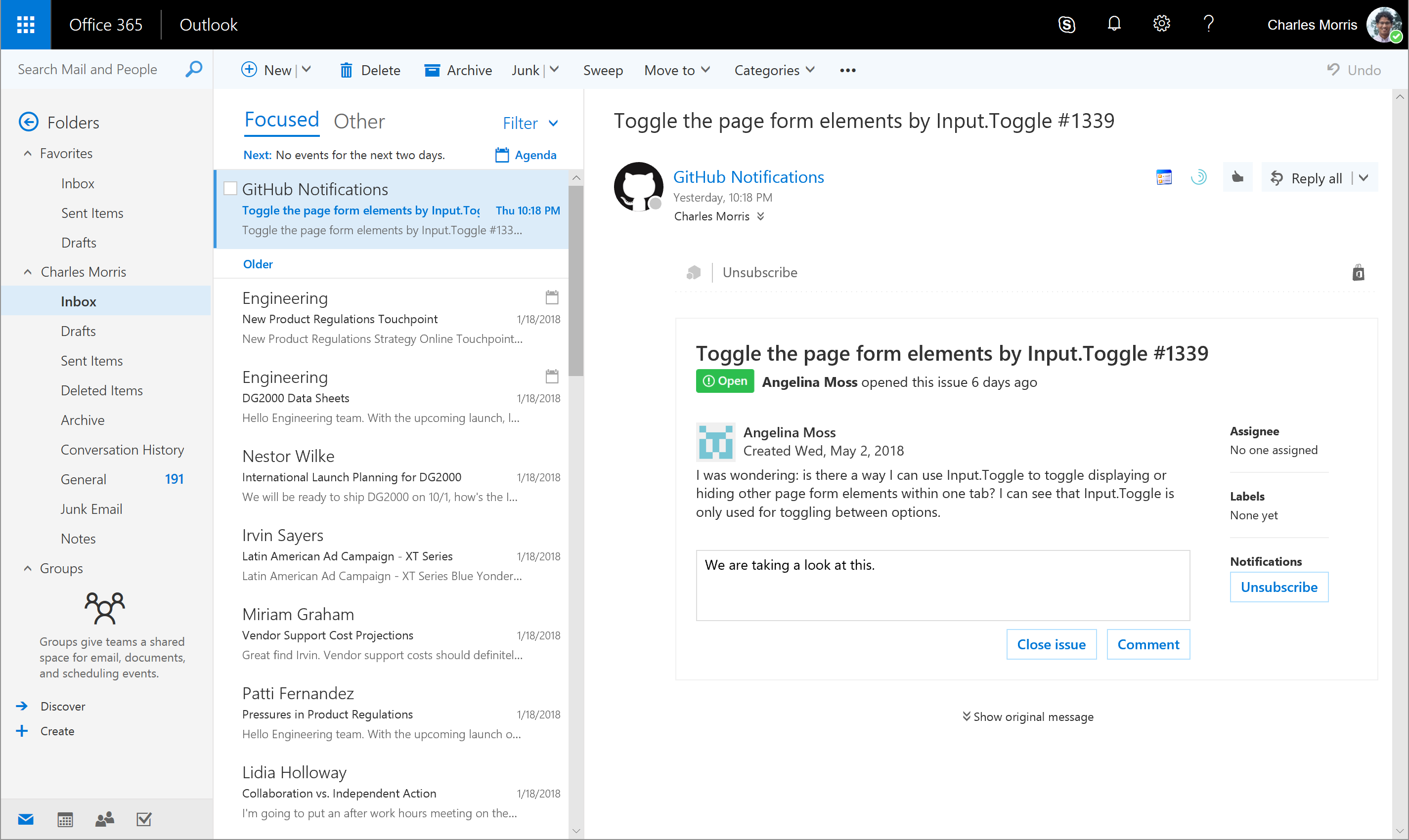Click the Close issue button
1409x840 pixels.
[1051, 644]
